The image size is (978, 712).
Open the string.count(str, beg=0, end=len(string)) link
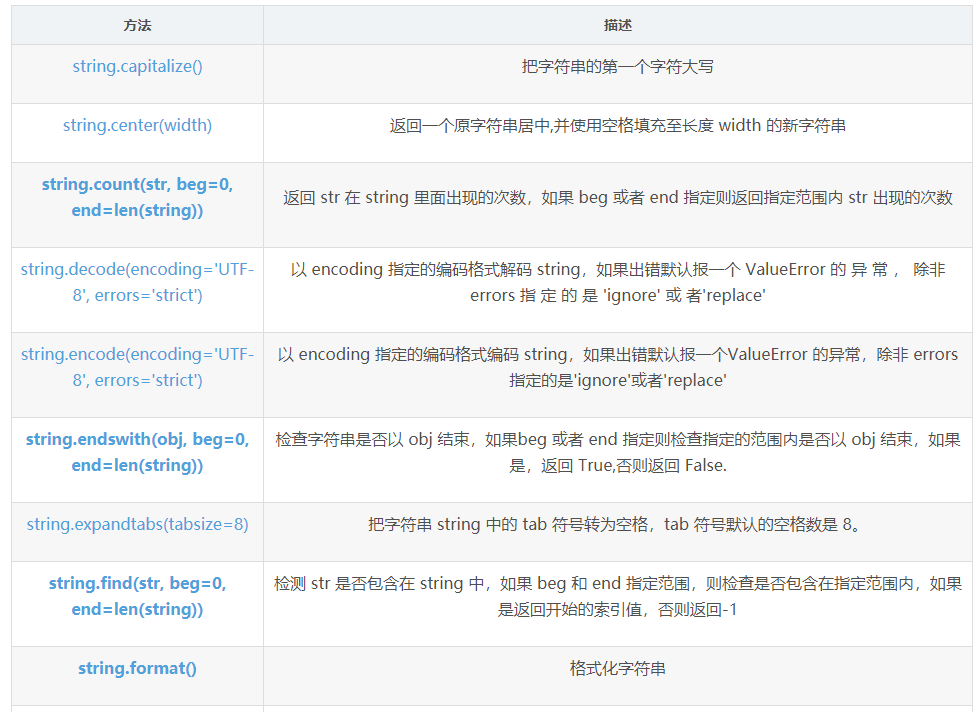(137, 197)
